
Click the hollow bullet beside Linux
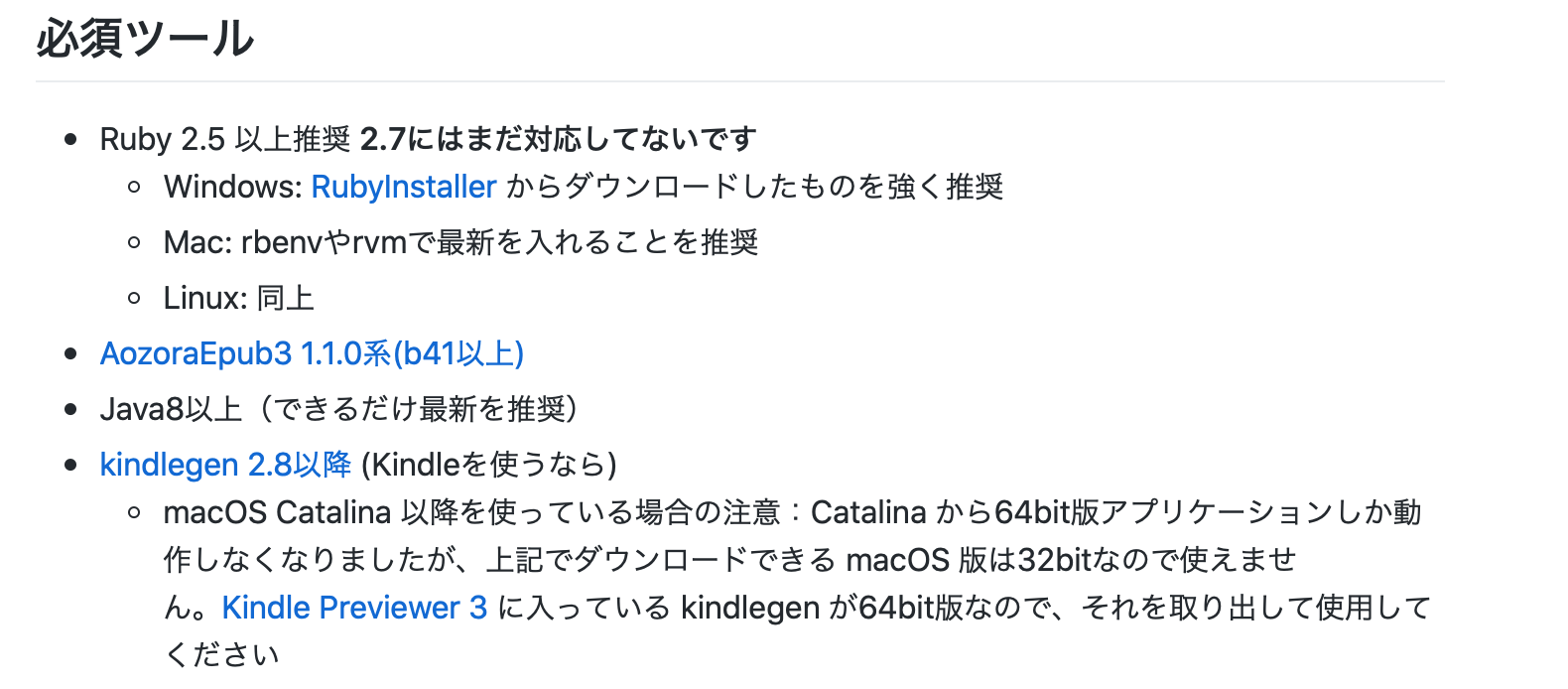click(x=135, y=298)
